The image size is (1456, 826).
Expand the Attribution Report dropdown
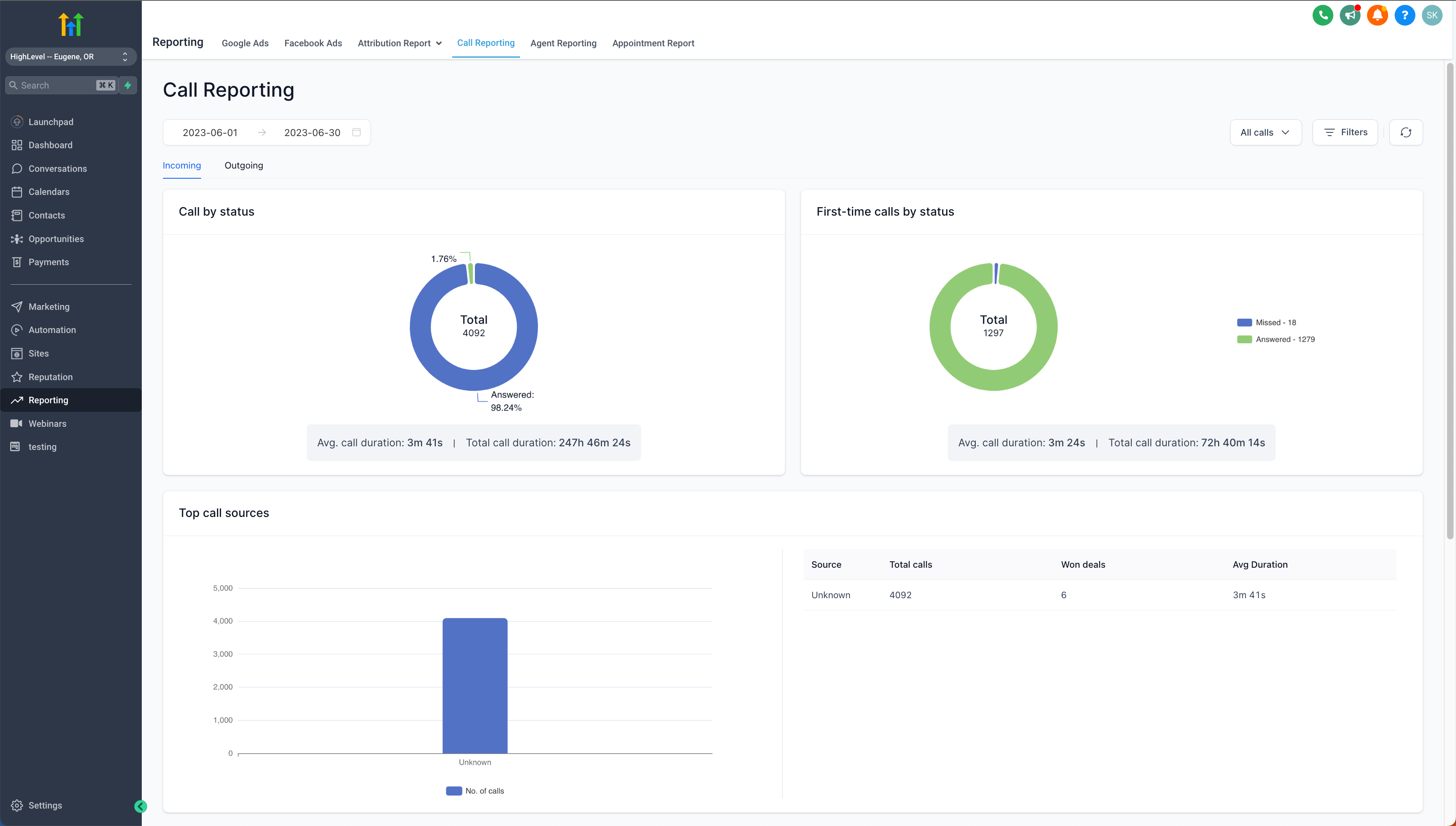tap(399, 43)
